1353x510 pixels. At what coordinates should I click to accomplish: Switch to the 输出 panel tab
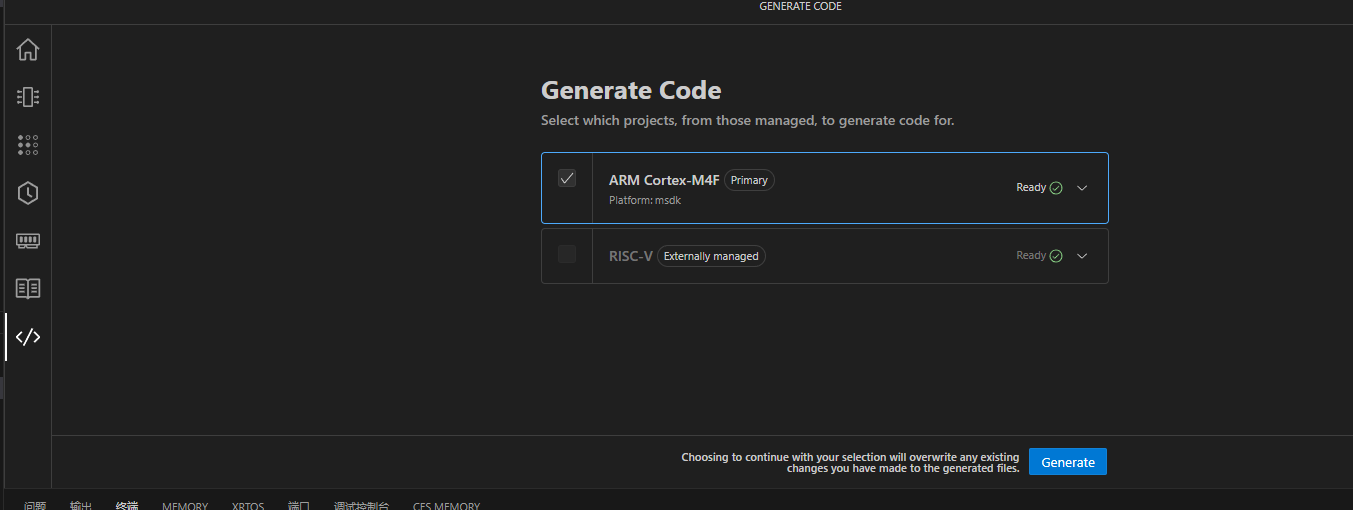(81, 506)
